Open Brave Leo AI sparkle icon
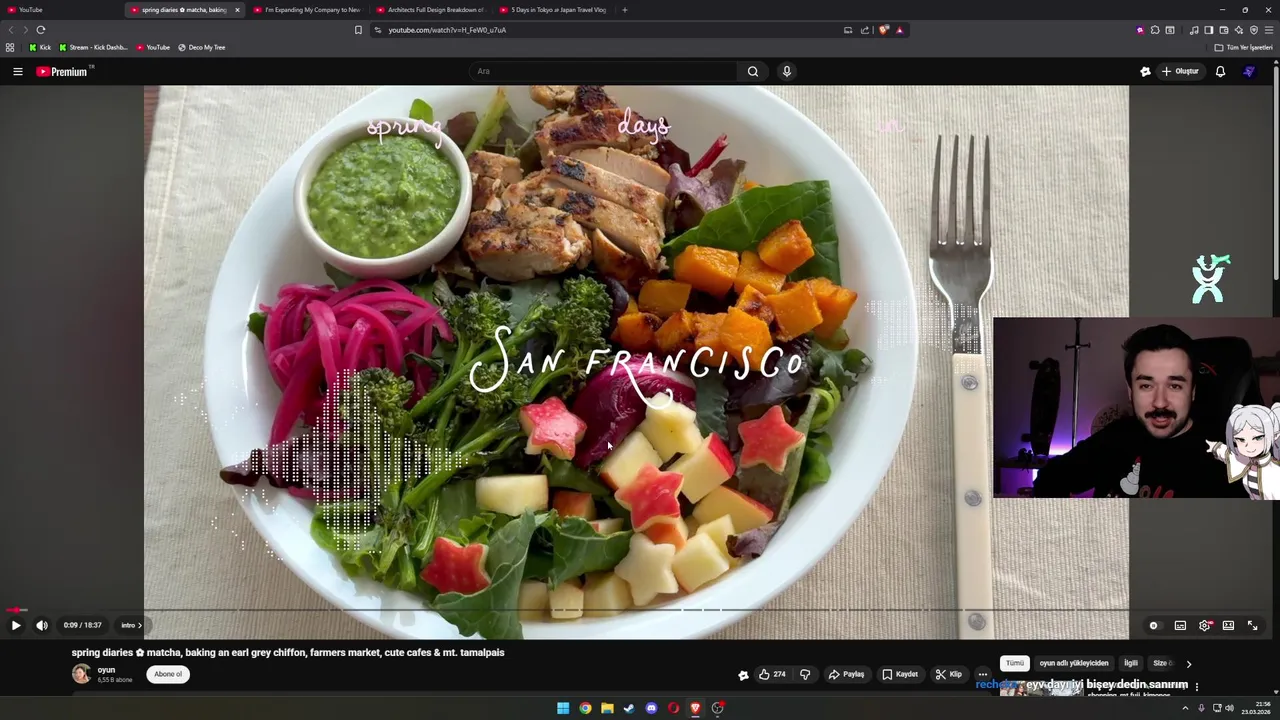1280x720 pixels. [1238, 30]
